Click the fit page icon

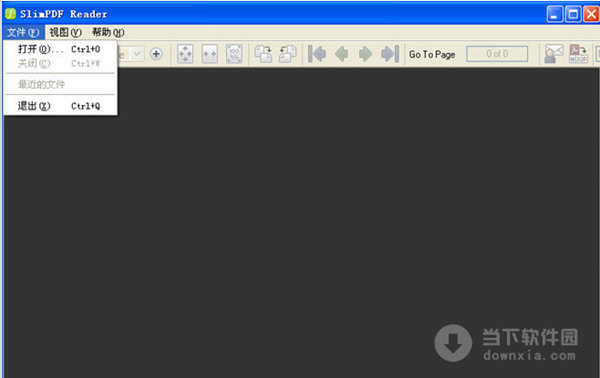pos(185,54)
